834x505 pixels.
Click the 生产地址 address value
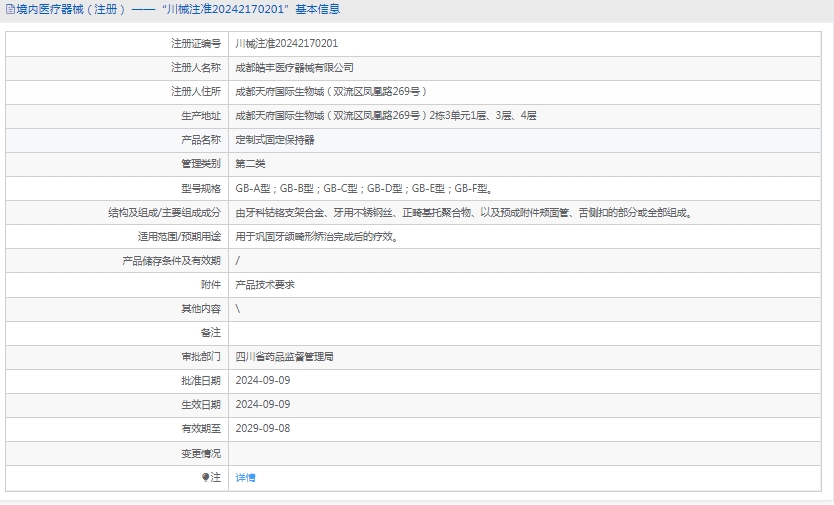[x=385, y=116]
